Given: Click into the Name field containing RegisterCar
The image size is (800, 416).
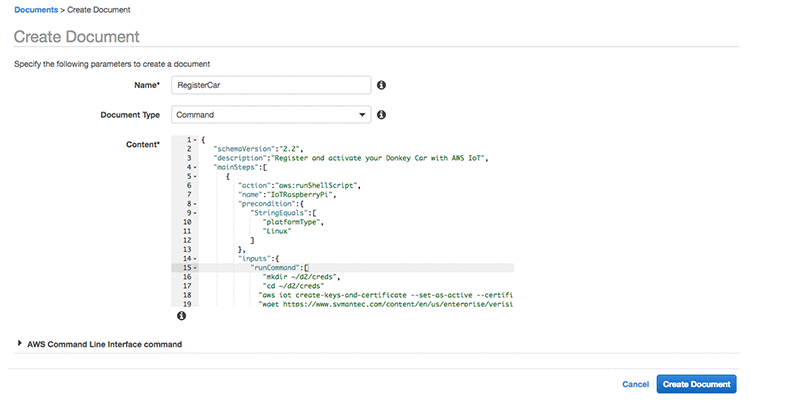Looking at the screenshot, I should 271,85.
